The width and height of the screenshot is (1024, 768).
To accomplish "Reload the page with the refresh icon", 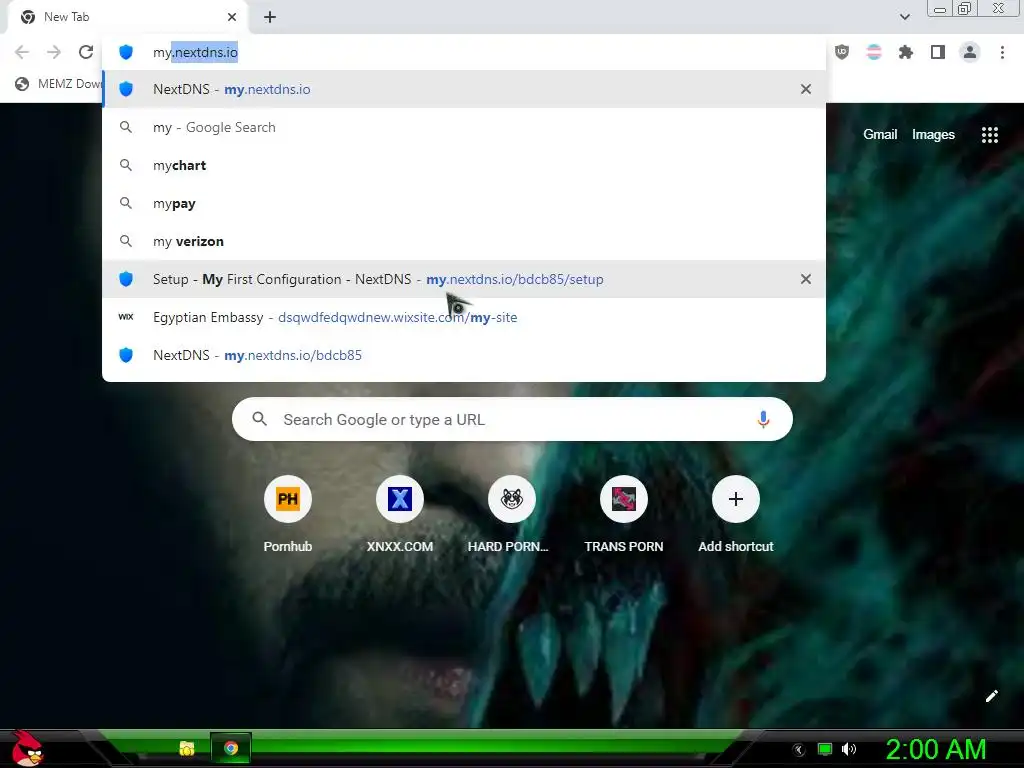I will click(x=86, y=52).
